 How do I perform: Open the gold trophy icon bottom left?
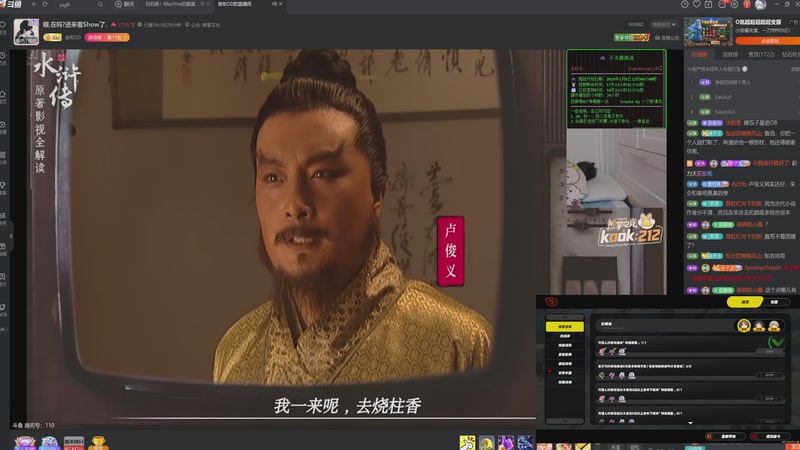tap(98, 442)
